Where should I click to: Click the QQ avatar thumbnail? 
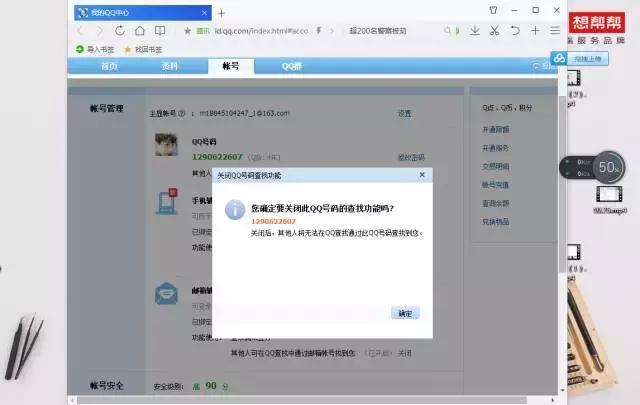(x=167, y=145)
